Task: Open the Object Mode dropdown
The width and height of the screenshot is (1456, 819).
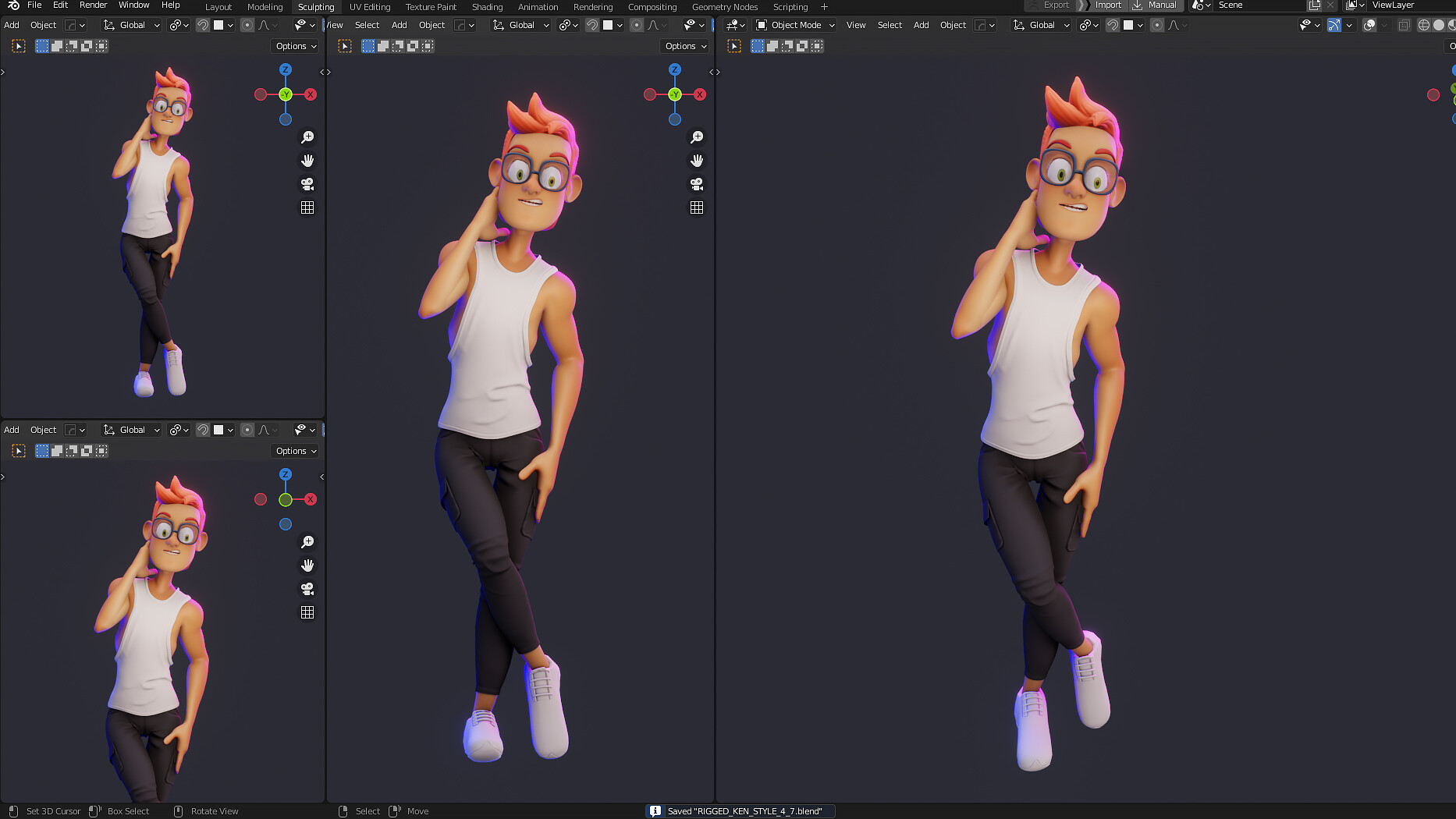Action: 794,24
